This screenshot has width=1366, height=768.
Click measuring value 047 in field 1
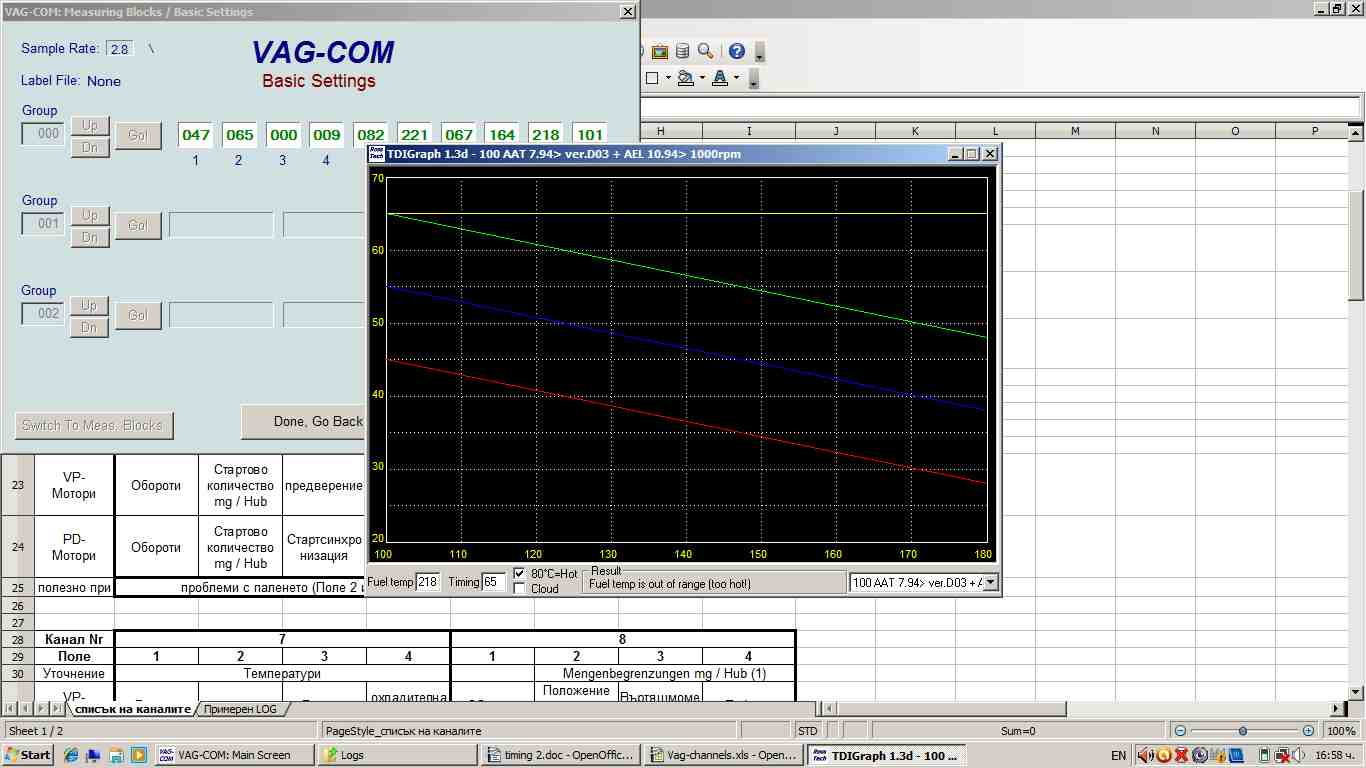196,135
